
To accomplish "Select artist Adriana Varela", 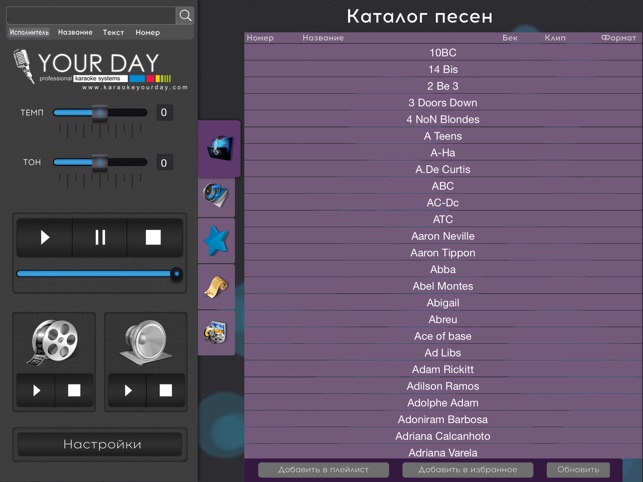I will coord(443,452).
